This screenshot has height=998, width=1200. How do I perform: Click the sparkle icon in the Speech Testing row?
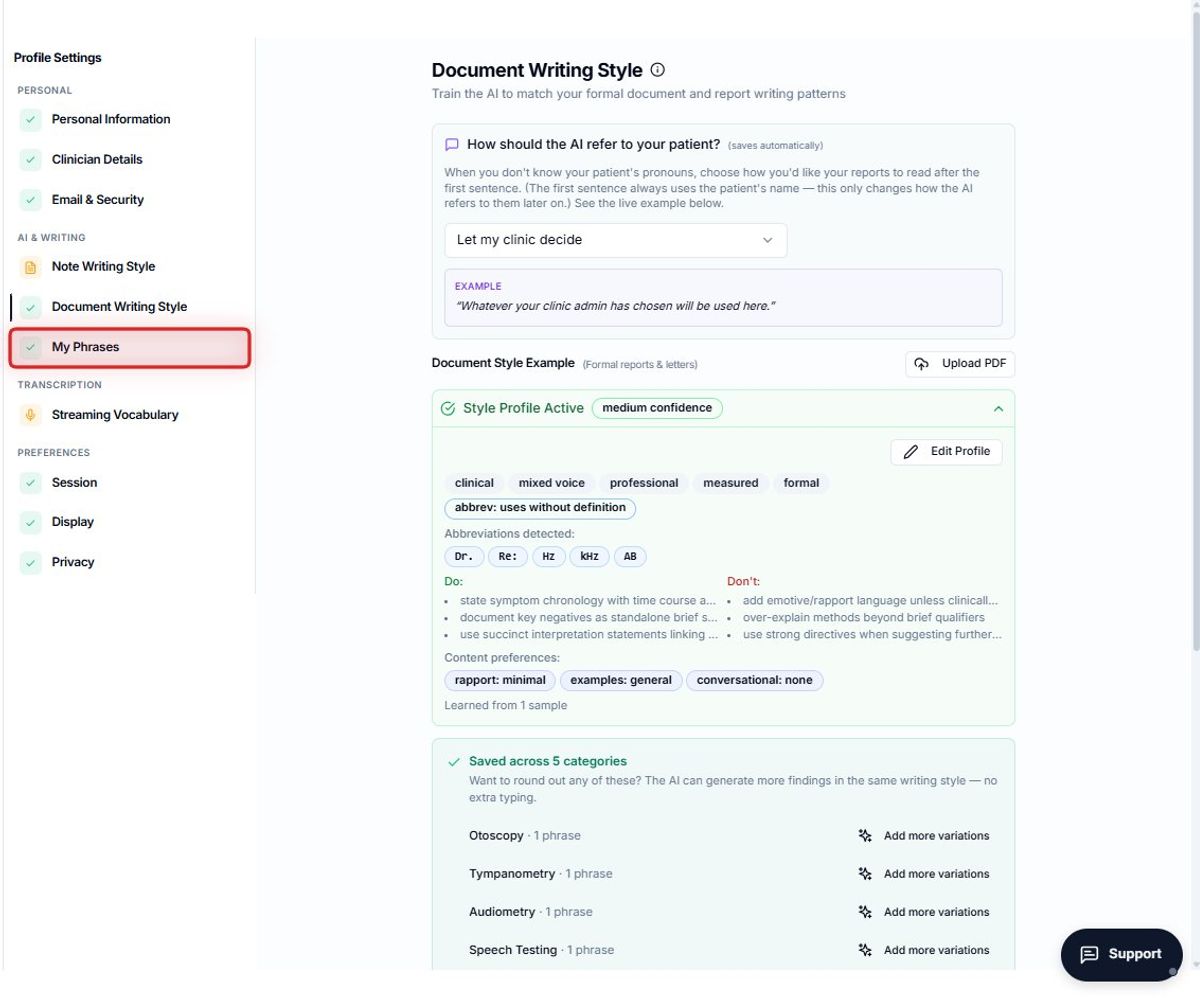coord(866,950)
